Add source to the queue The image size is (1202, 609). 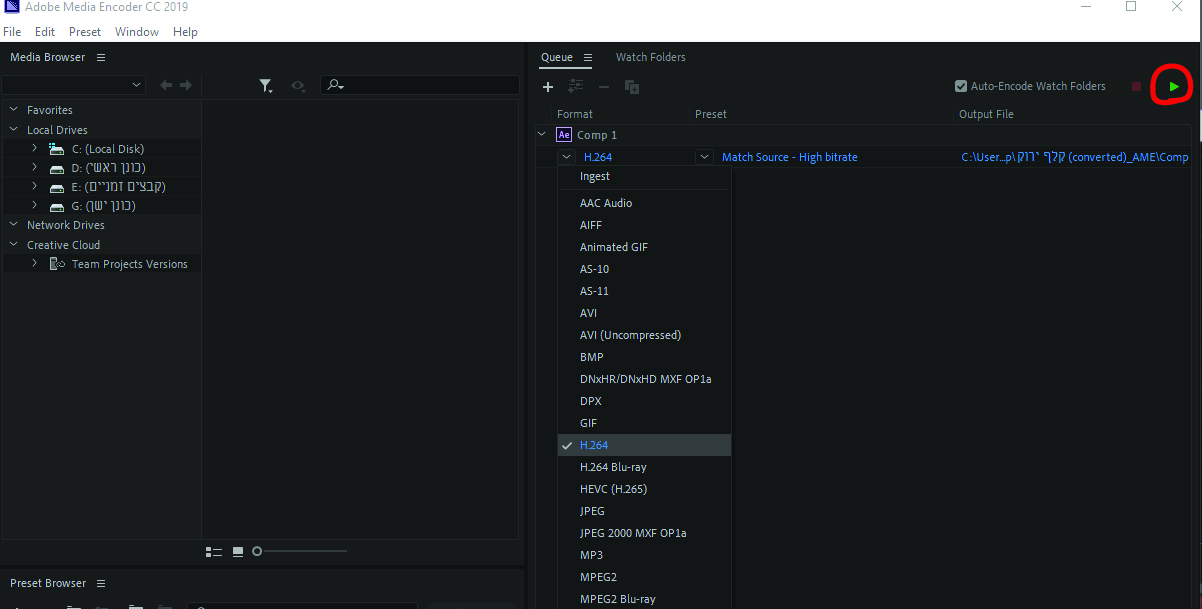[548, 87]
